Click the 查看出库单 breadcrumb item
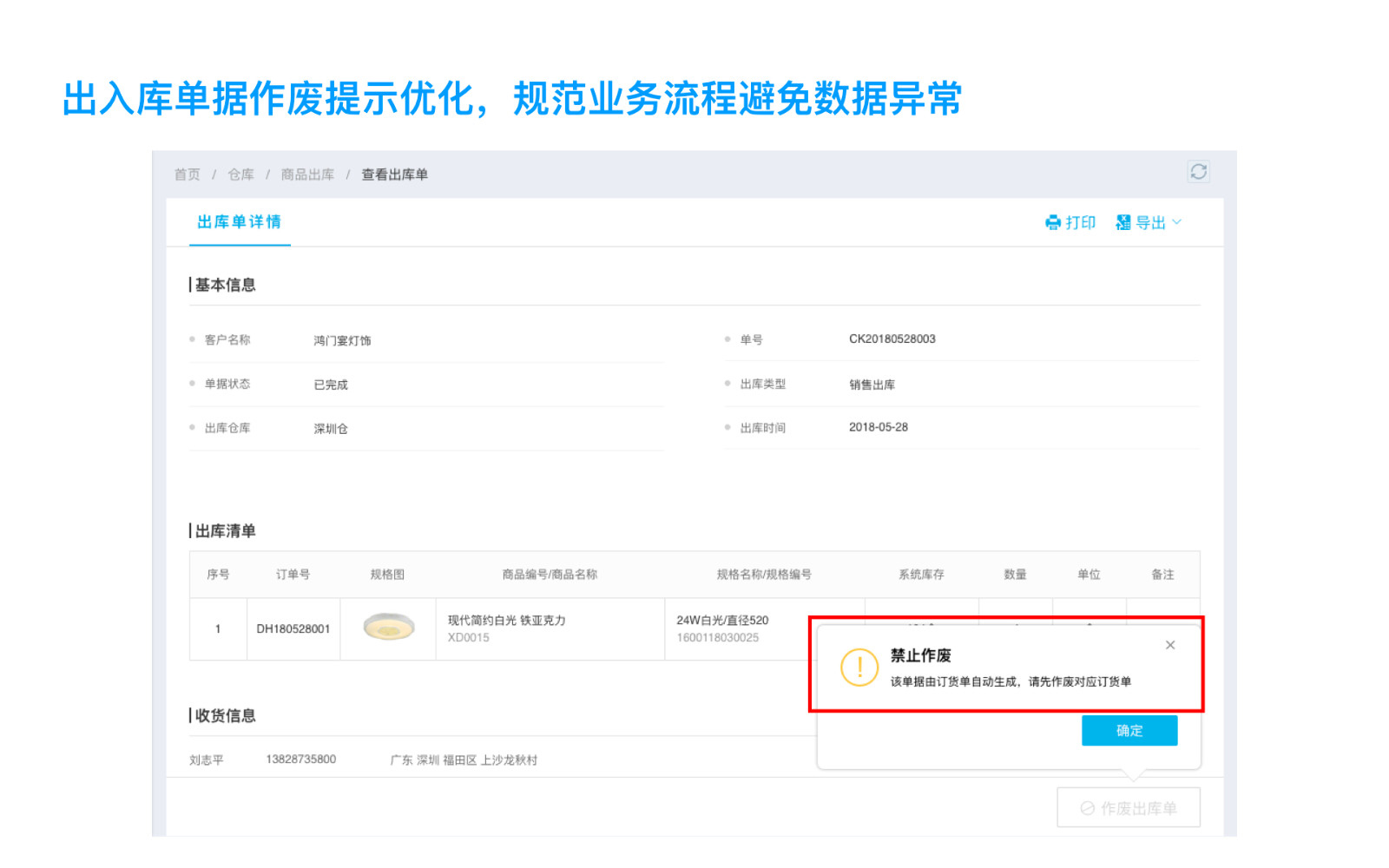Image resolution: width=1389 pixels, height=868 pixels. click(x=394, y=174)
